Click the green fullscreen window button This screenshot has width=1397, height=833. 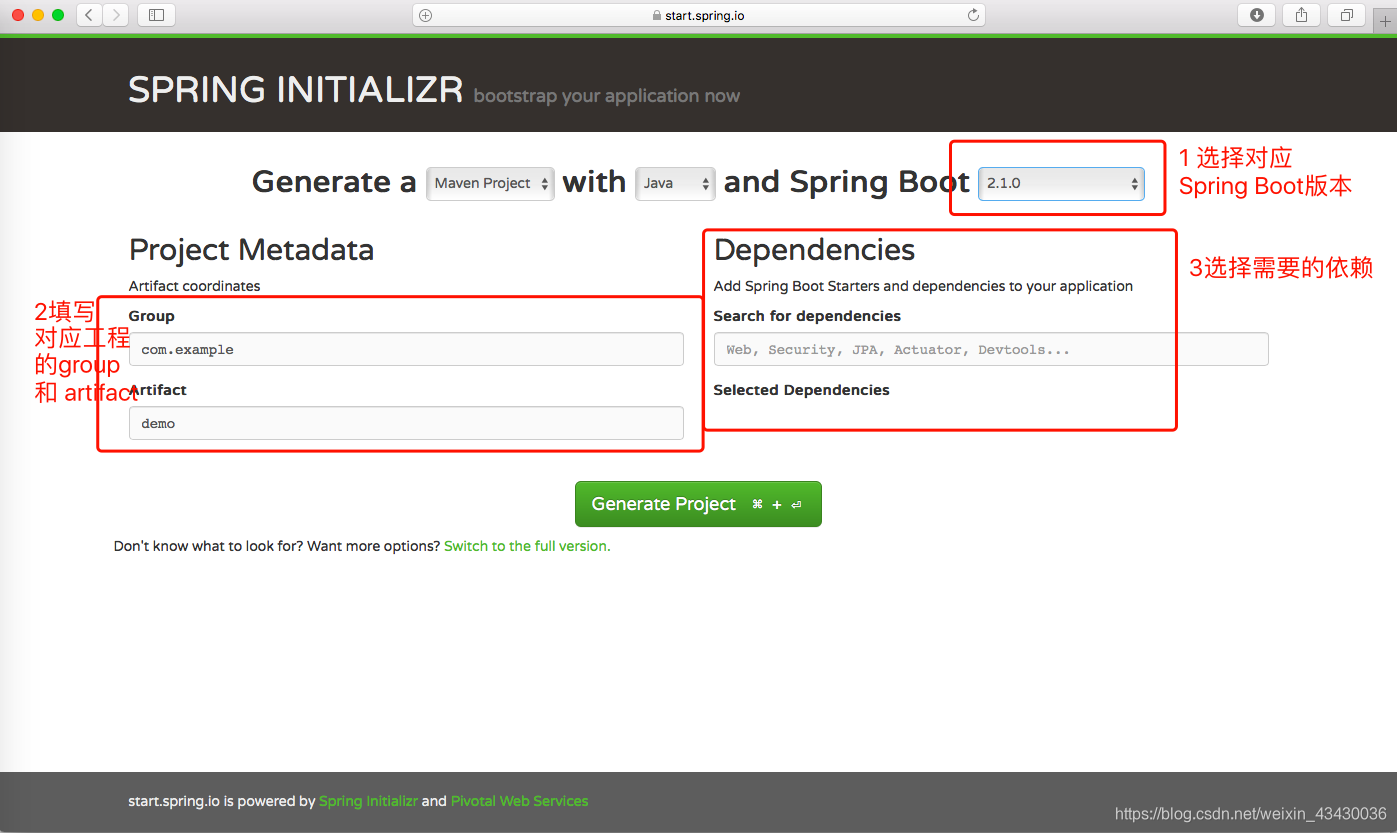pyautogui.click(x=58, y=15)
